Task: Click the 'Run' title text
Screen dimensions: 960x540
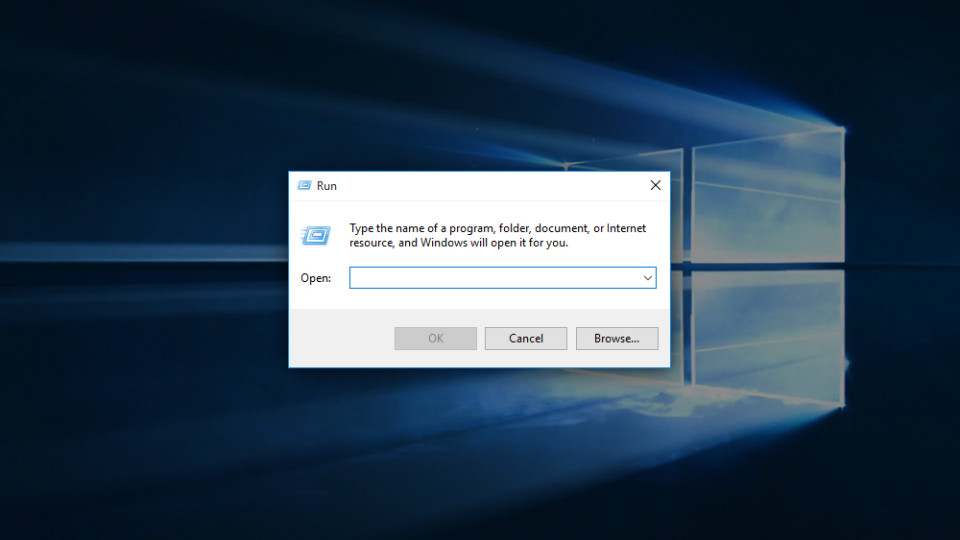Action: 326,186
